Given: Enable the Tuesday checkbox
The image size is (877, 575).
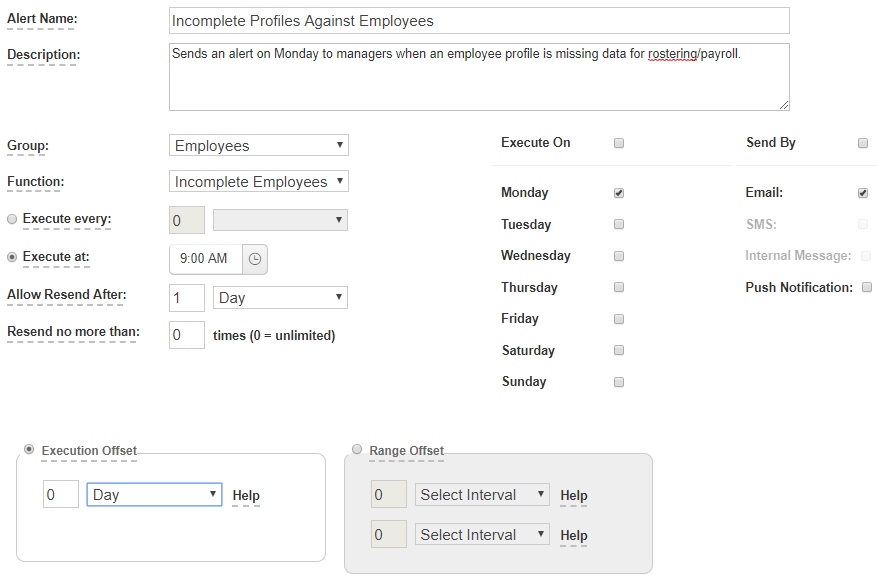Looking at the screenshot, I should pyautogui.click(x=619, y=224).
